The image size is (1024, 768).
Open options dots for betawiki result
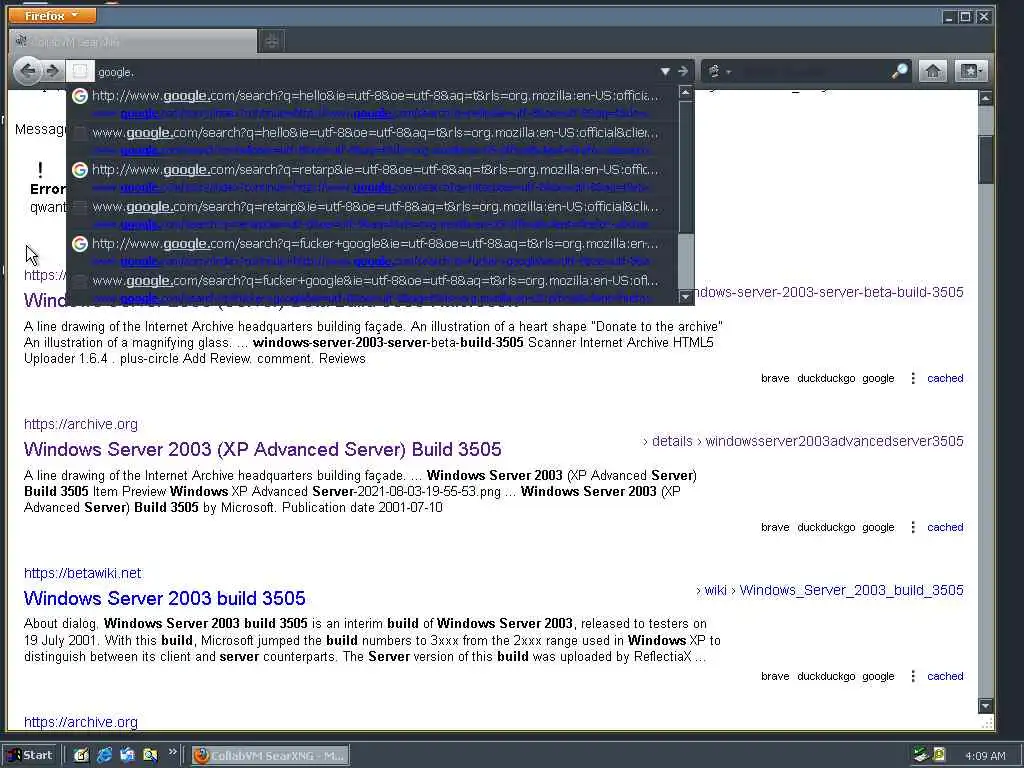pos(913,676)
